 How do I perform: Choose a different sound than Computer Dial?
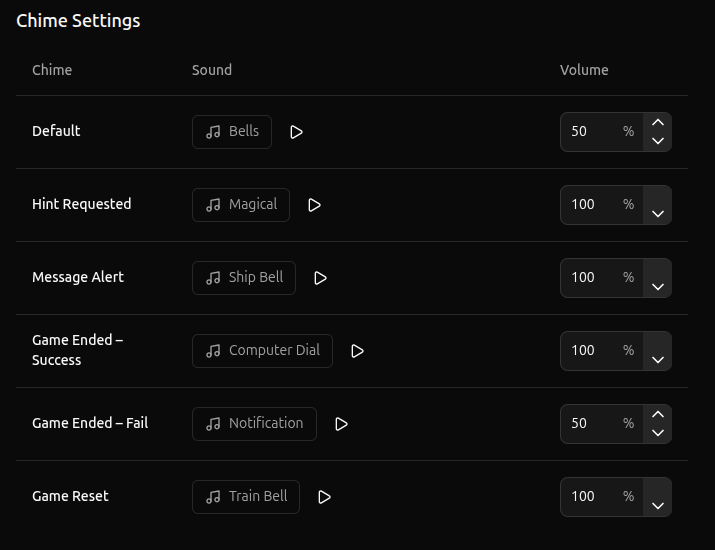pyautogui.click(x=262, y=351)
